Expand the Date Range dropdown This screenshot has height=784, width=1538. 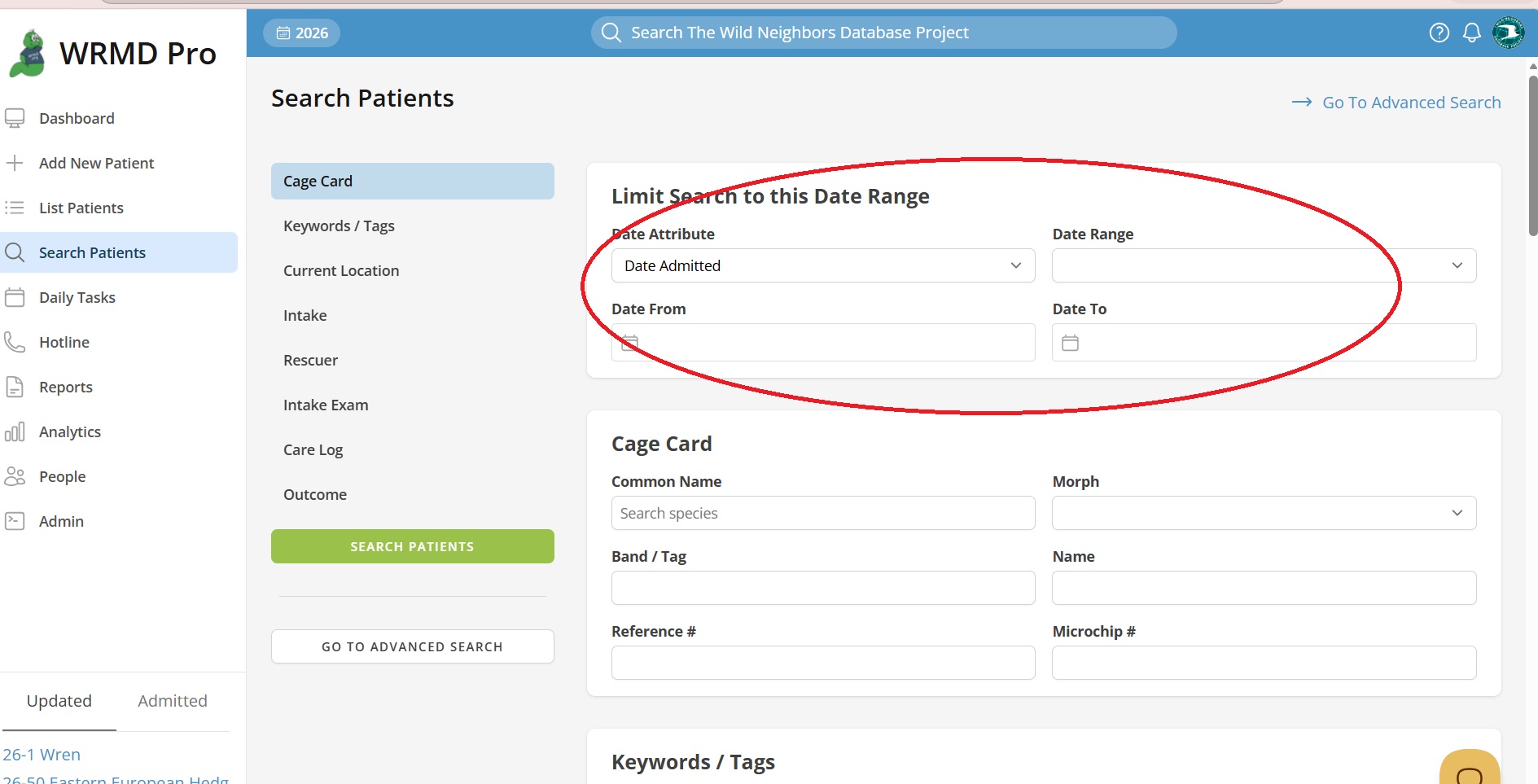(1264, 265)
